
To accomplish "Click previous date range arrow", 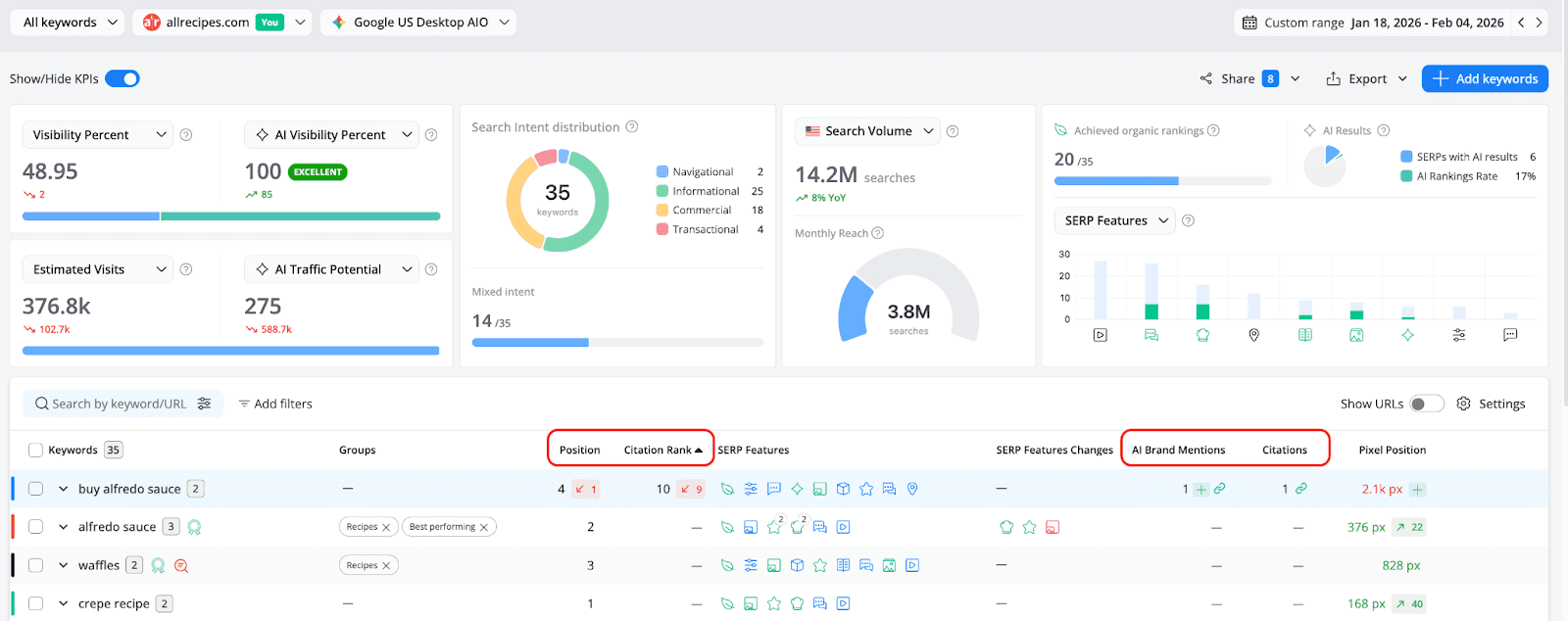I will pos(1521,23).
